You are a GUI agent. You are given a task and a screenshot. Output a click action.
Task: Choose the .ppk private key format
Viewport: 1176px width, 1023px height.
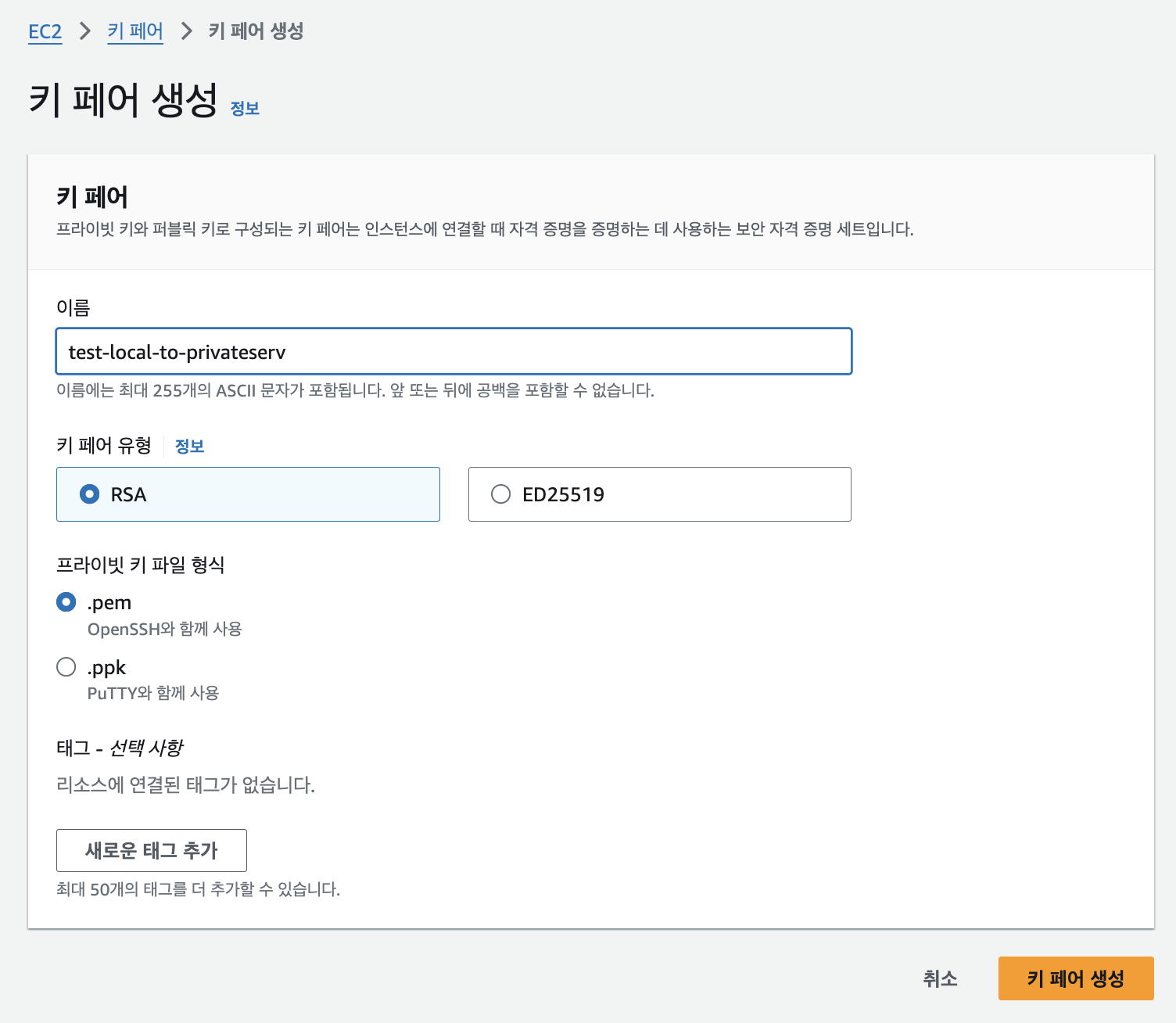coord(66,667)
